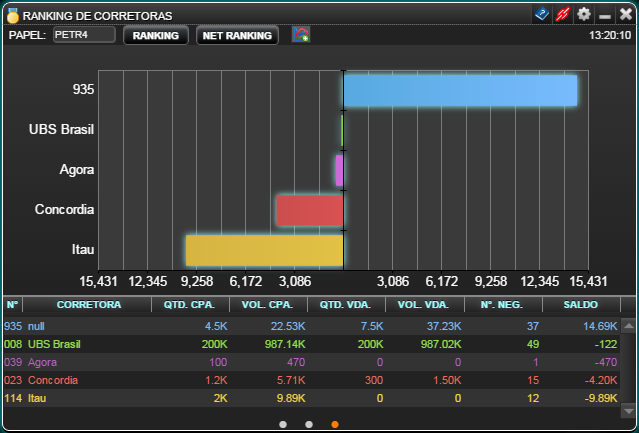Select the 023 Concordia row
The width and height of the screenshot is (639, 433).
(311, 380)
